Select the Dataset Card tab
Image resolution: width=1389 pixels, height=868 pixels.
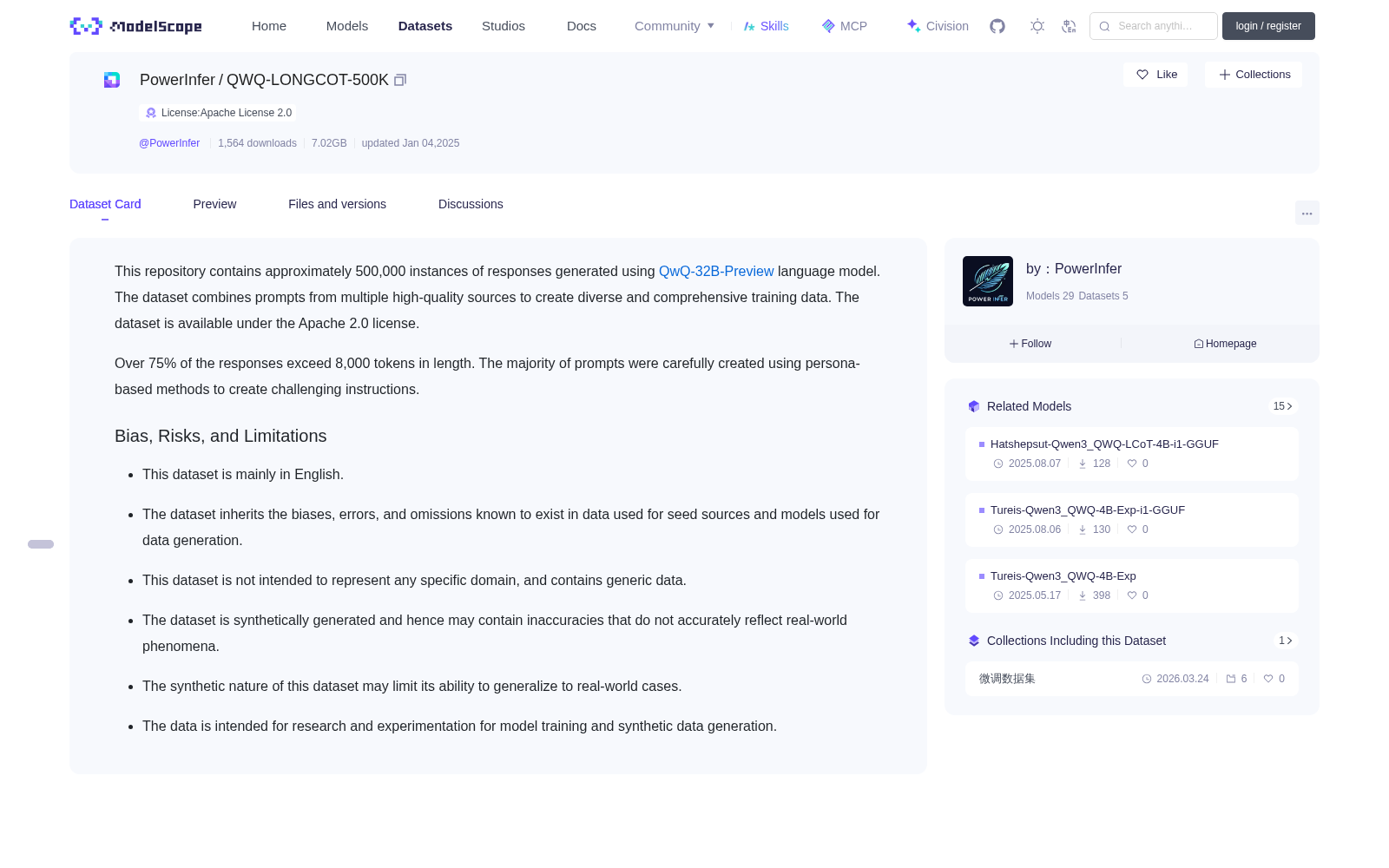coord(105,204)
